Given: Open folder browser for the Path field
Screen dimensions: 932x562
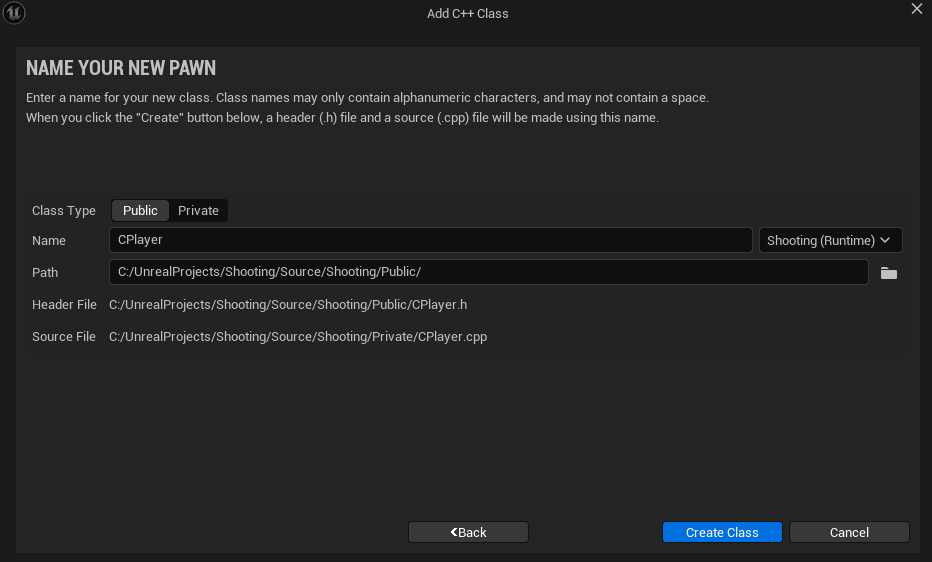Looking at the screenshot, I should [x=889, y=273].
